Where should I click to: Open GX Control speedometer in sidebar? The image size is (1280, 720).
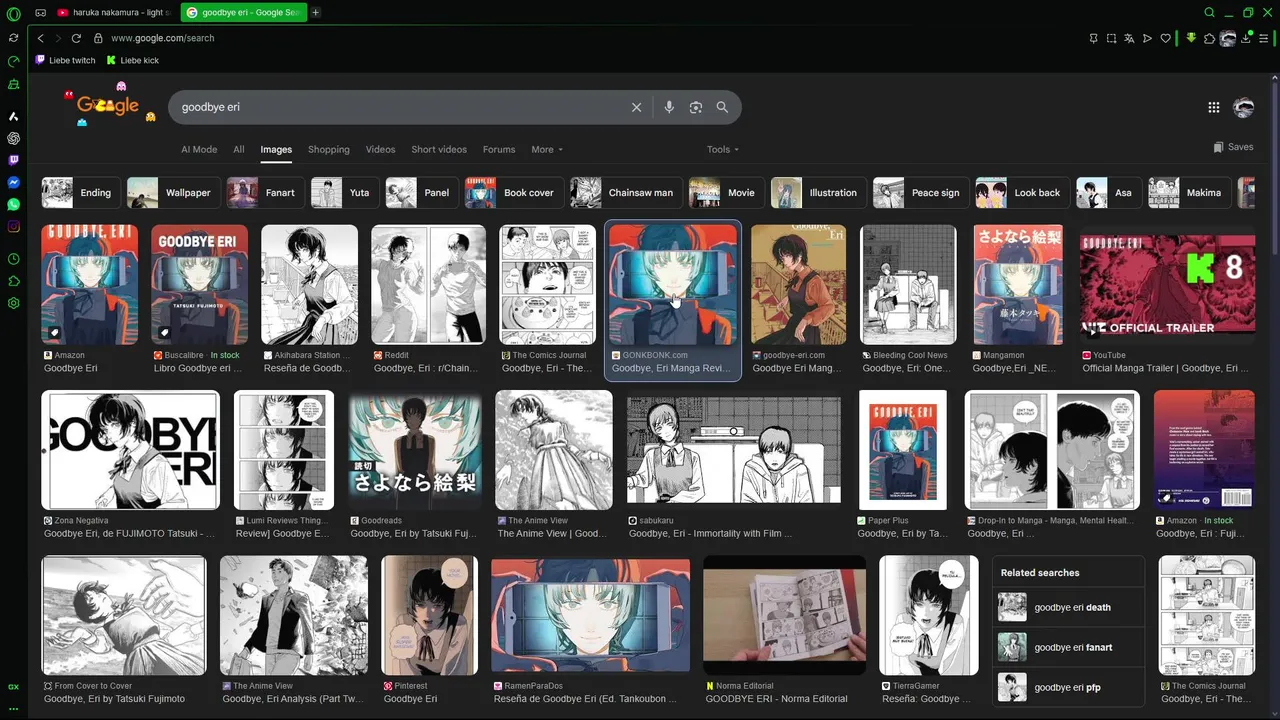pos(13,61)
